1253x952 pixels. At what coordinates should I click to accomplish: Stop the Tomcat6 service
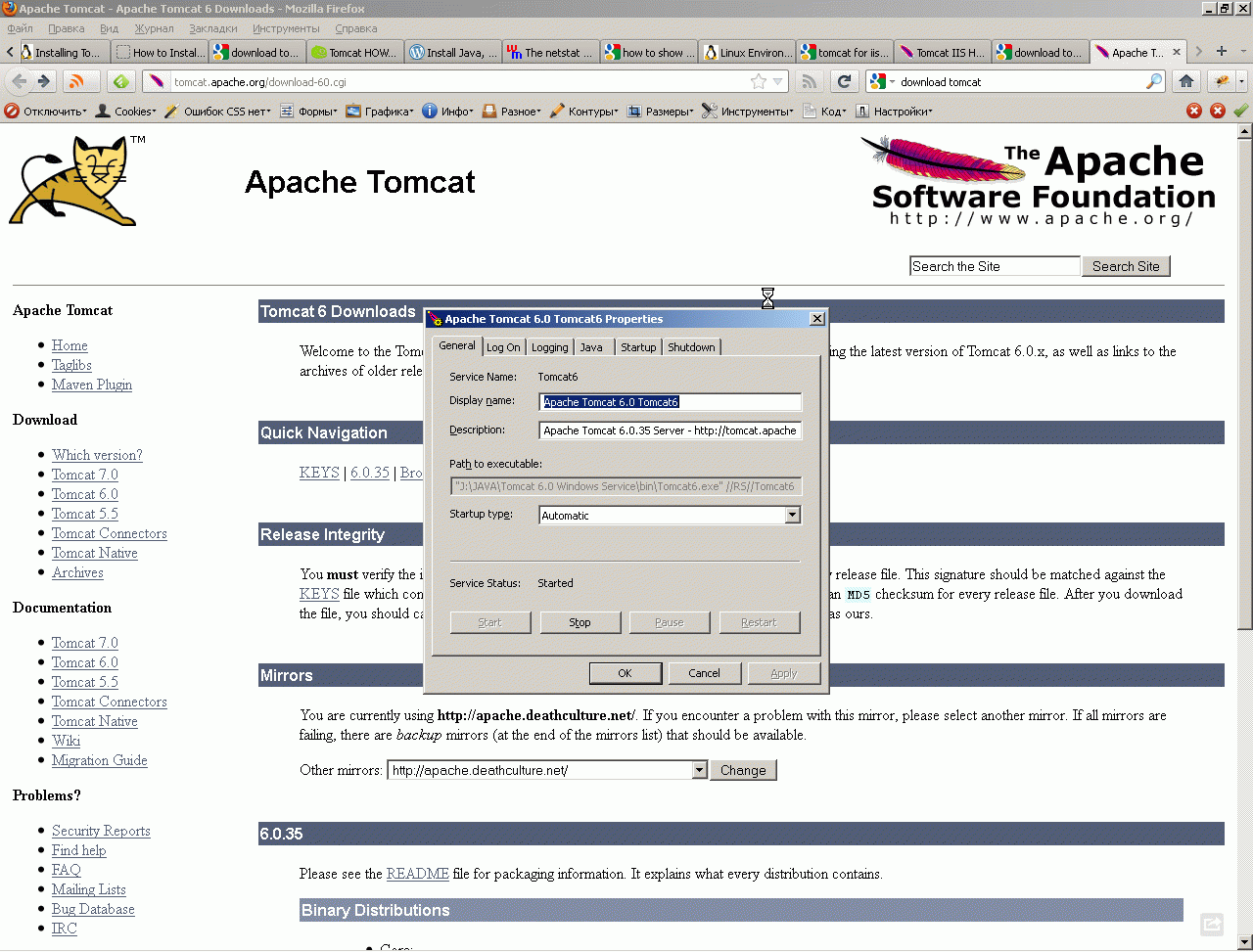[x=580, y=622]
